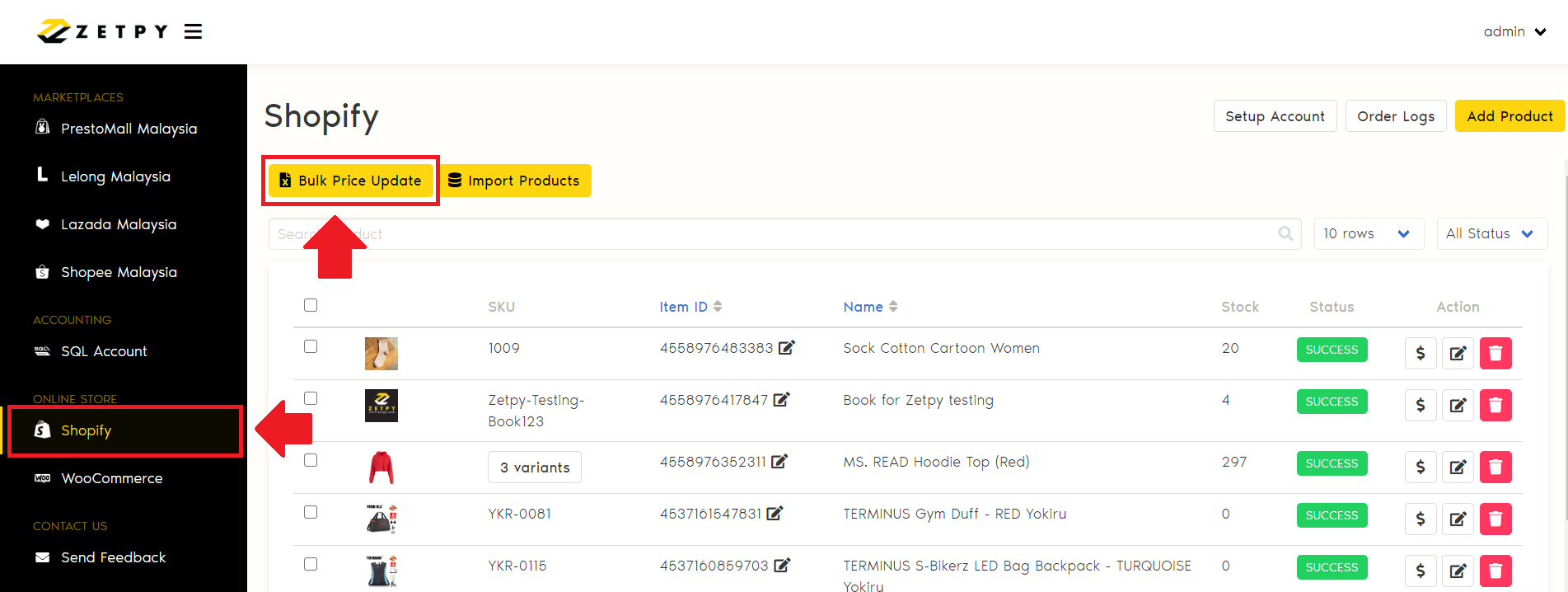Click trash icon for TERMINUS Gym Duff row
1568x592 pixels.
[1495, 519]
